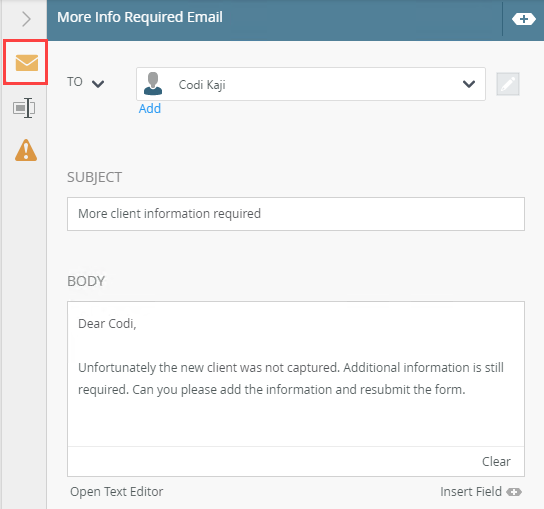Image resolution: width=544 pixels, height=509 pixels.
Task: Click the Insert Field text link
Action: click(471, 492)
